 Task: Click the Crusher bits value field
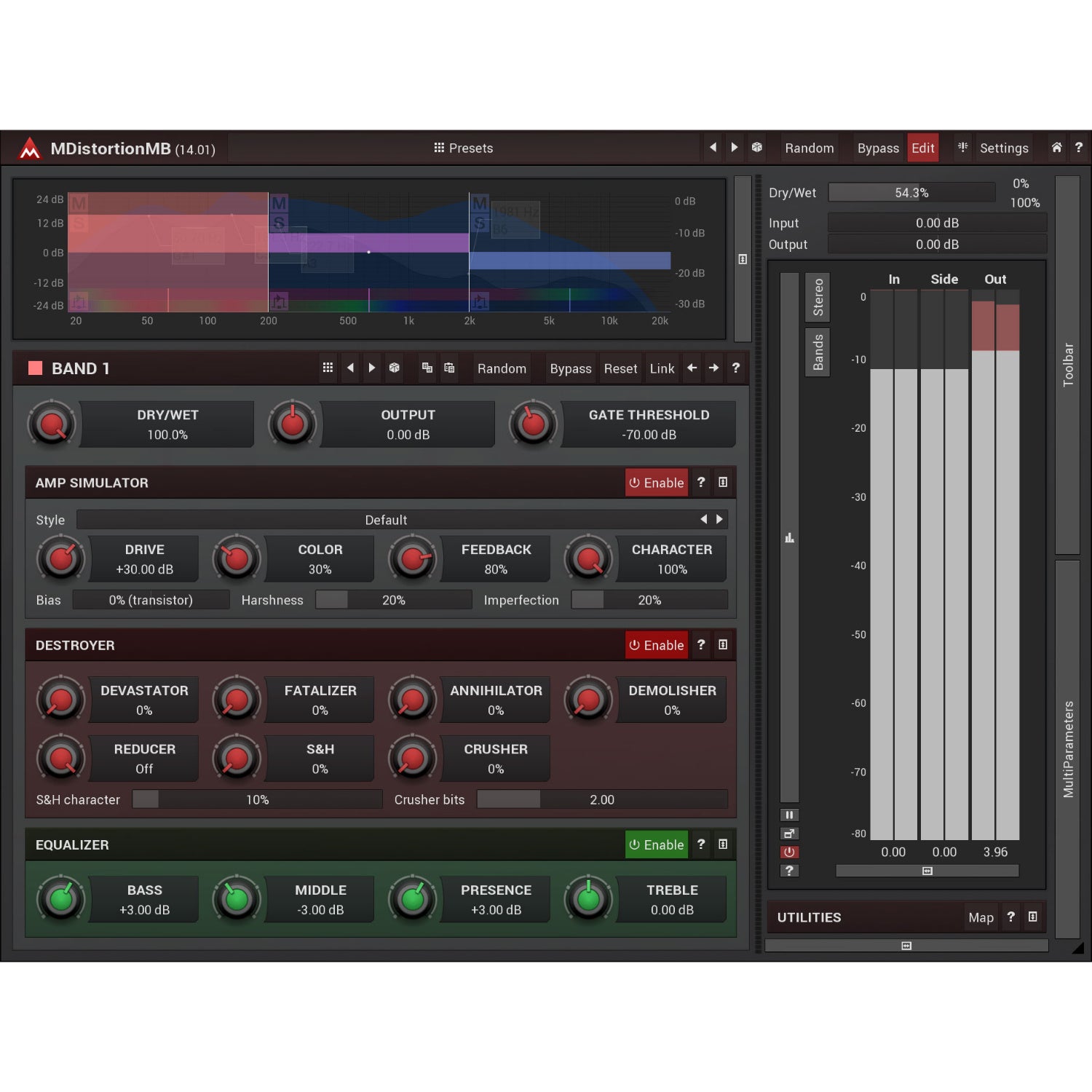(x=602, y=799)
